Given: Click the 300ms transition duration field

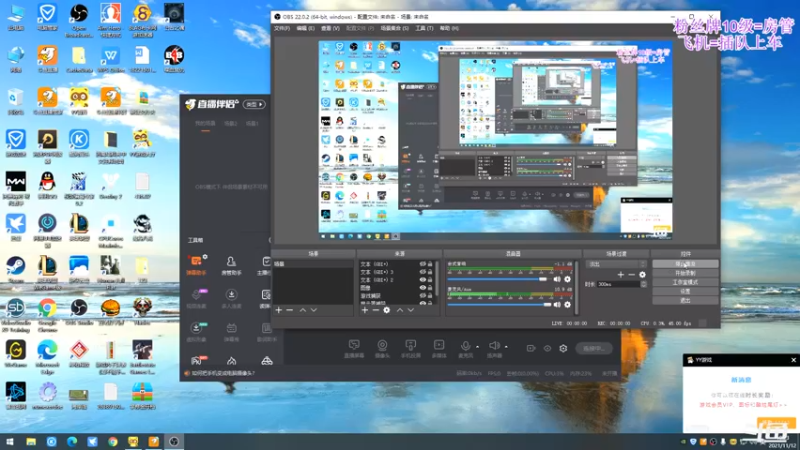Looking at the screenshot, I should 618,284.
